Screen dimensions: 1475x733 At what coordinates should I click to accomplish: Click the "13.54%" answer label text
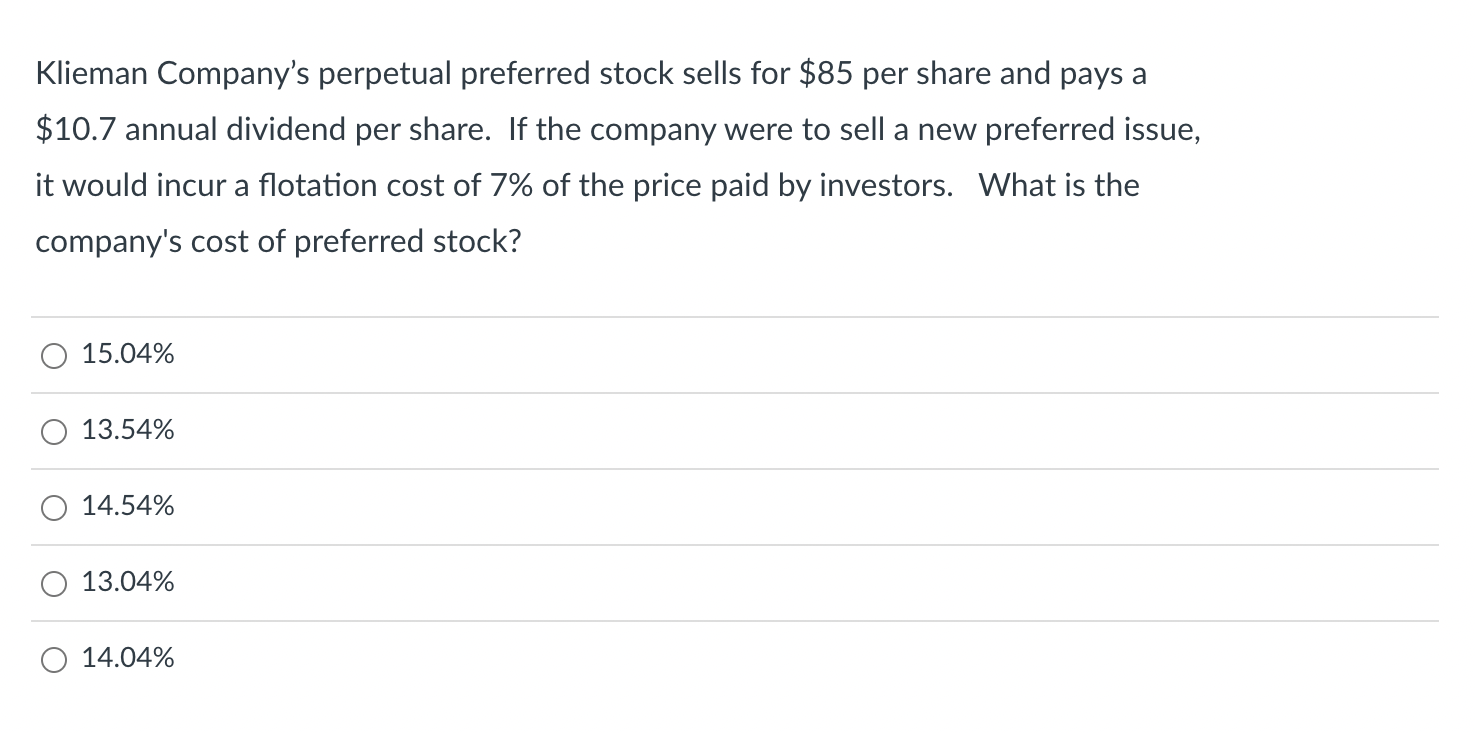128,430
